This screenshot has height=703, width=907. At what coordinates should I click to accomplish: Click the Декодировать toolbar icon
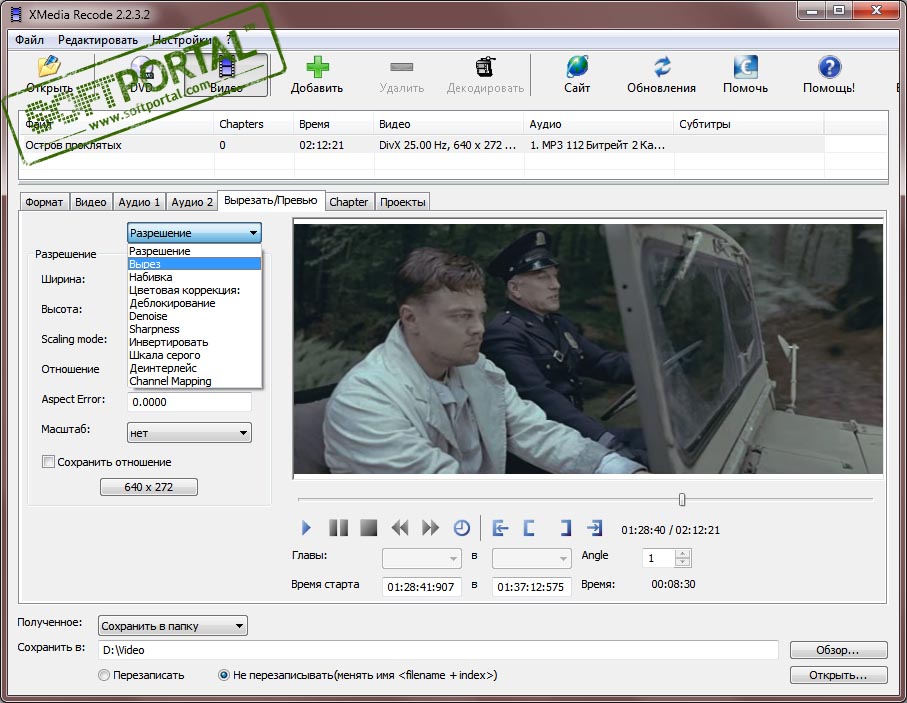coord(485,67)
